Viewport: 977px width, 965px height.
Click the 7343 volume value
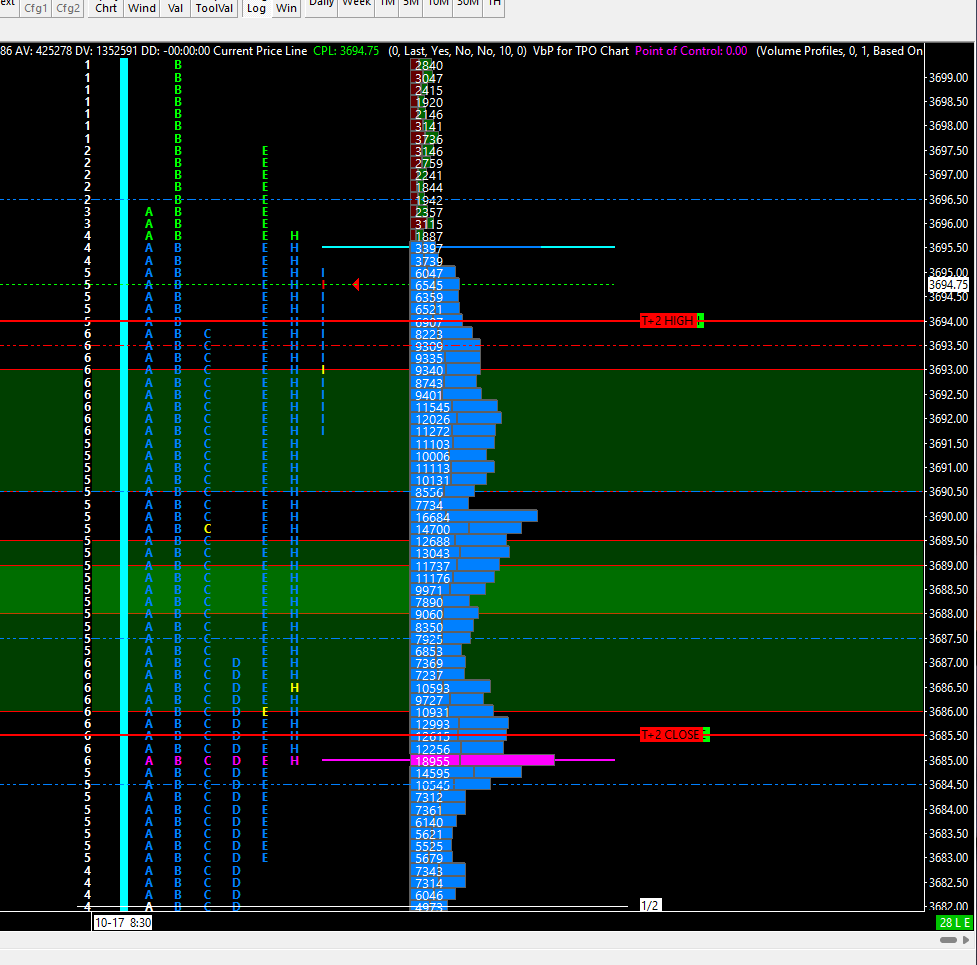click(429, 872)
